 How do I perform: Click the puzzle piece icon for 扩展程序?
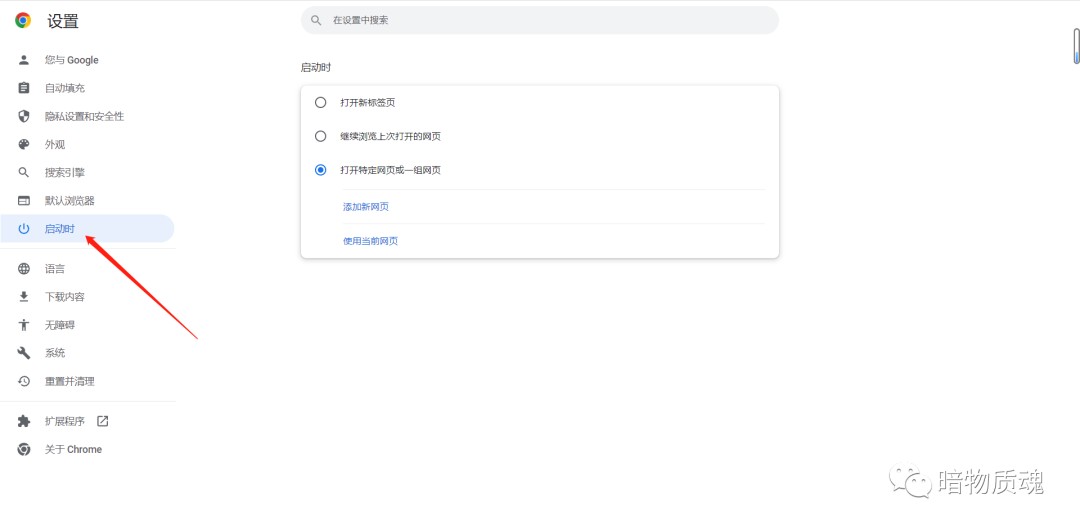(x=24, y=421)
